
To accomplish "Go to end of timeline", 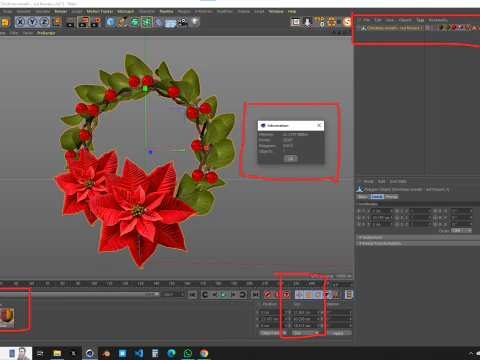I will [x=255, y=295].
